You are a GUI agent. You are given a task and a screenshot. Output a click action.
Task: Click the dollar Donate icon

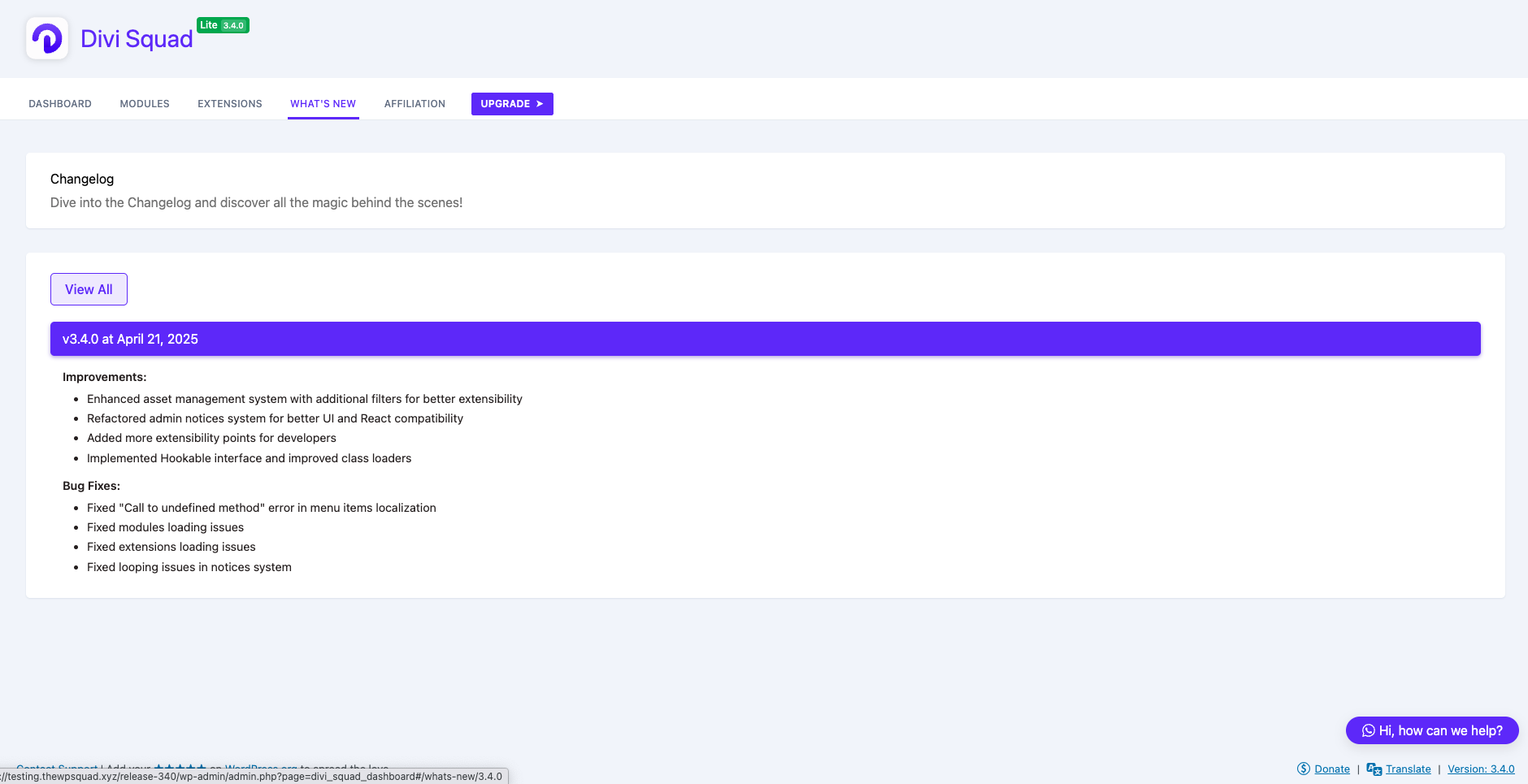coord(1304,769)
